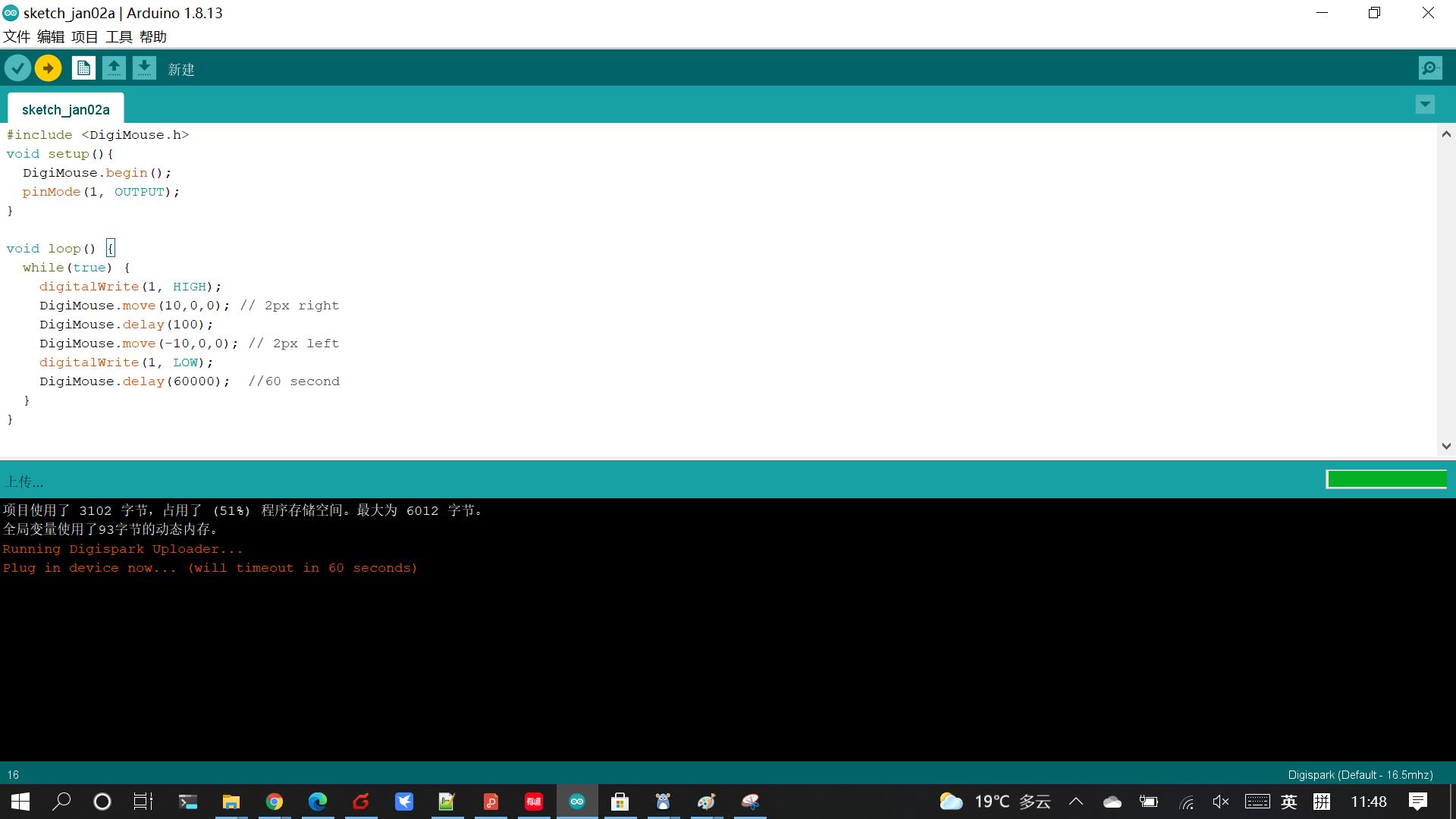Viewport: 1456px width, 819px height.
Task: Open the Serial Monitor magnifier icon
Action: pos(1429,68)
